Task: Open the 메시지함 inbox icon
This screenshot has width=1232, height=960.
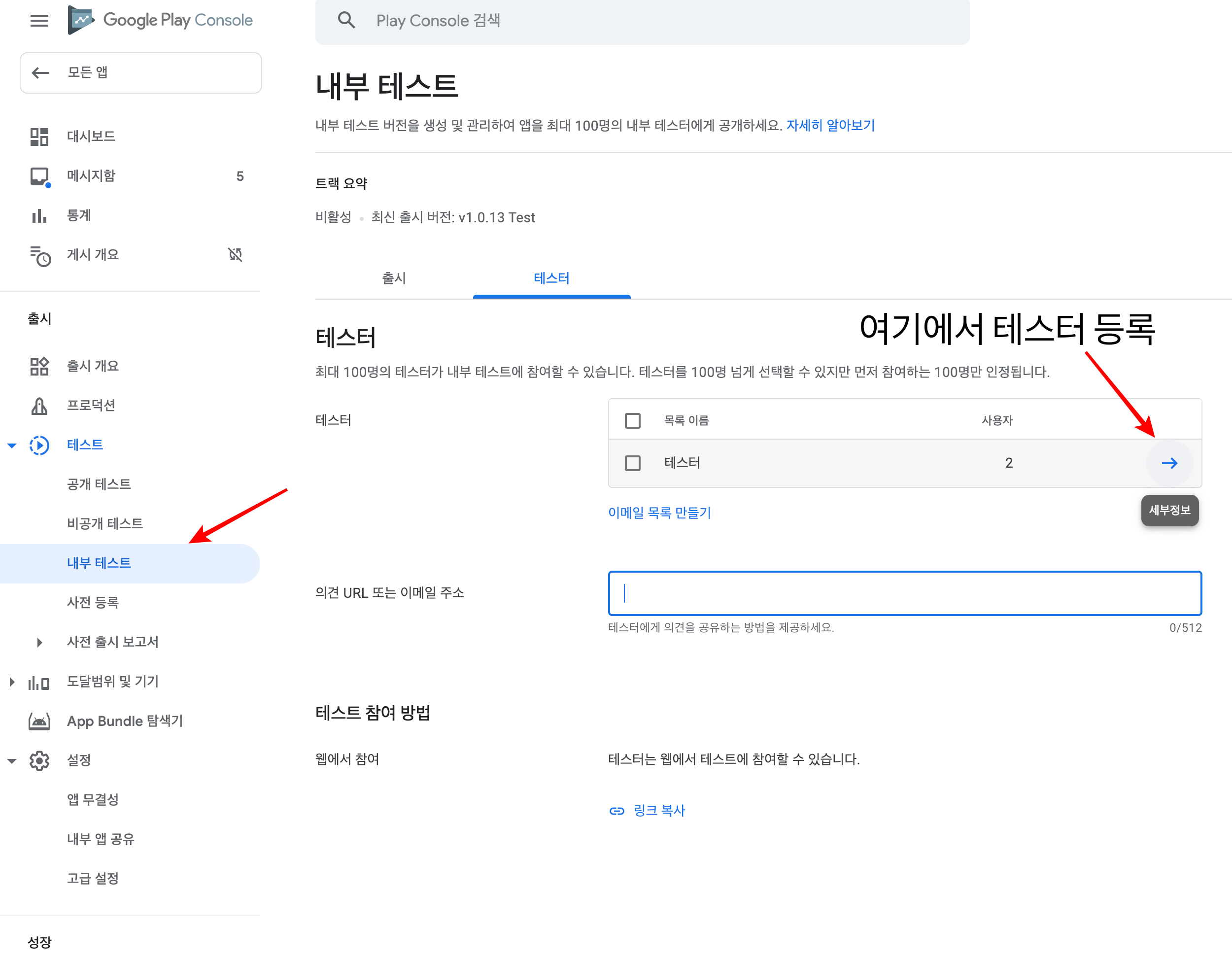Action: 39,176
